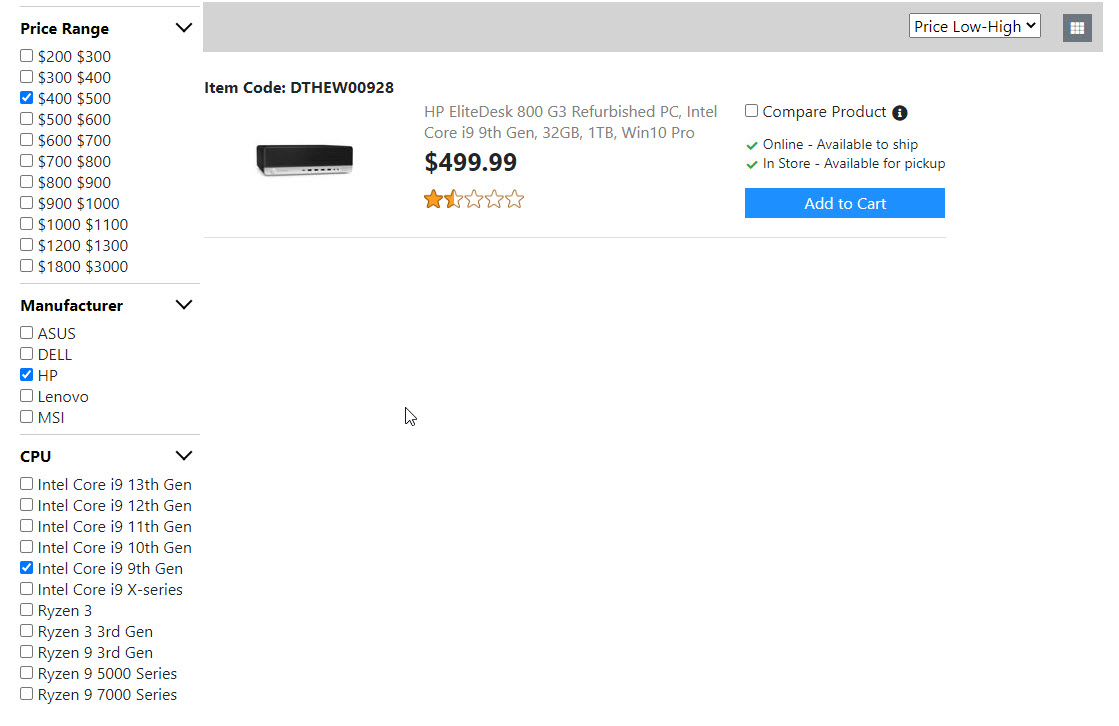Collapse the CPU filter section
The width and height of the screenshot is (1119, 726).
[x=183, y=456]
